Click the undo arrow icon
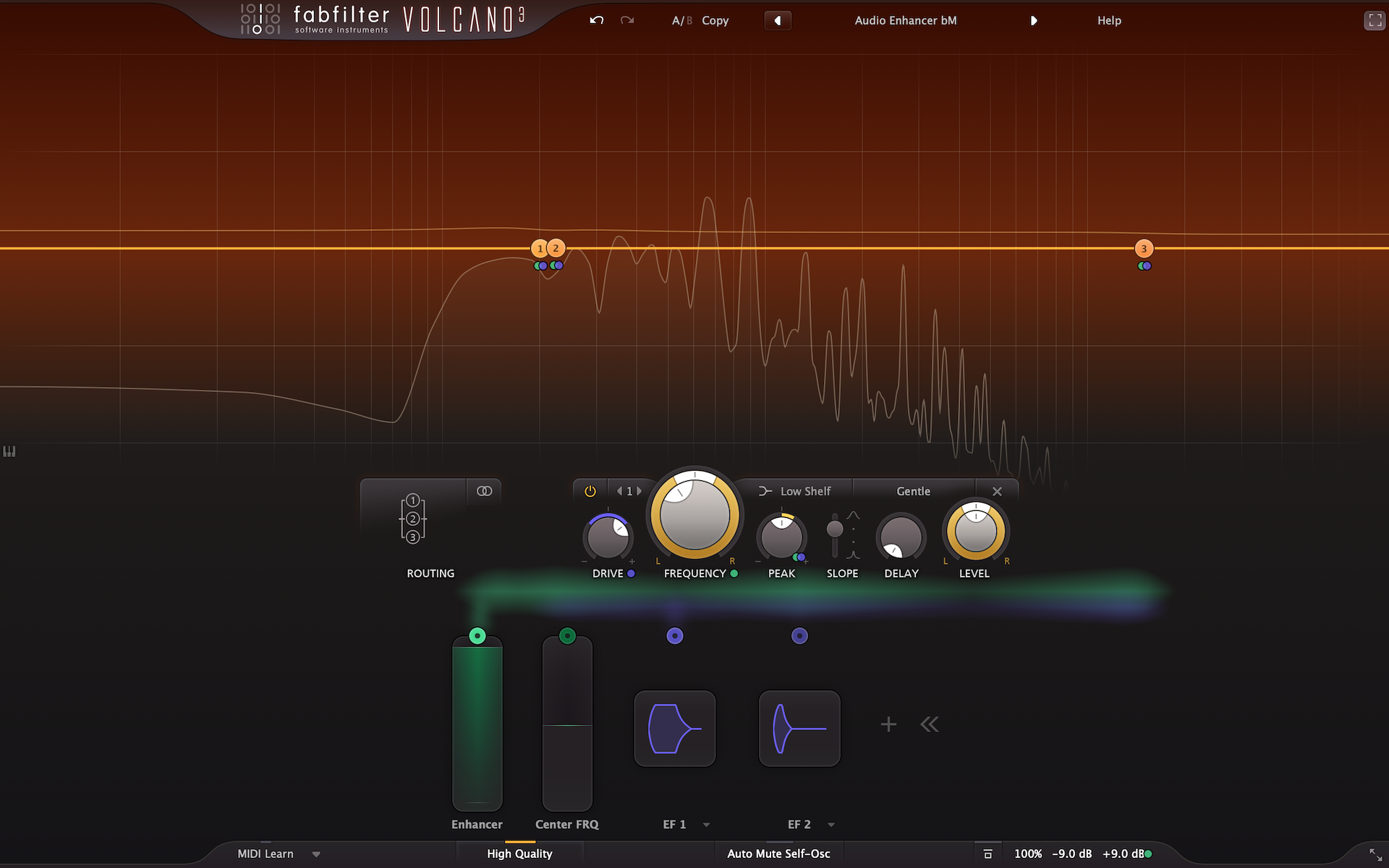This screenshot has width=1389, height=868. click(x=596, y=20)
